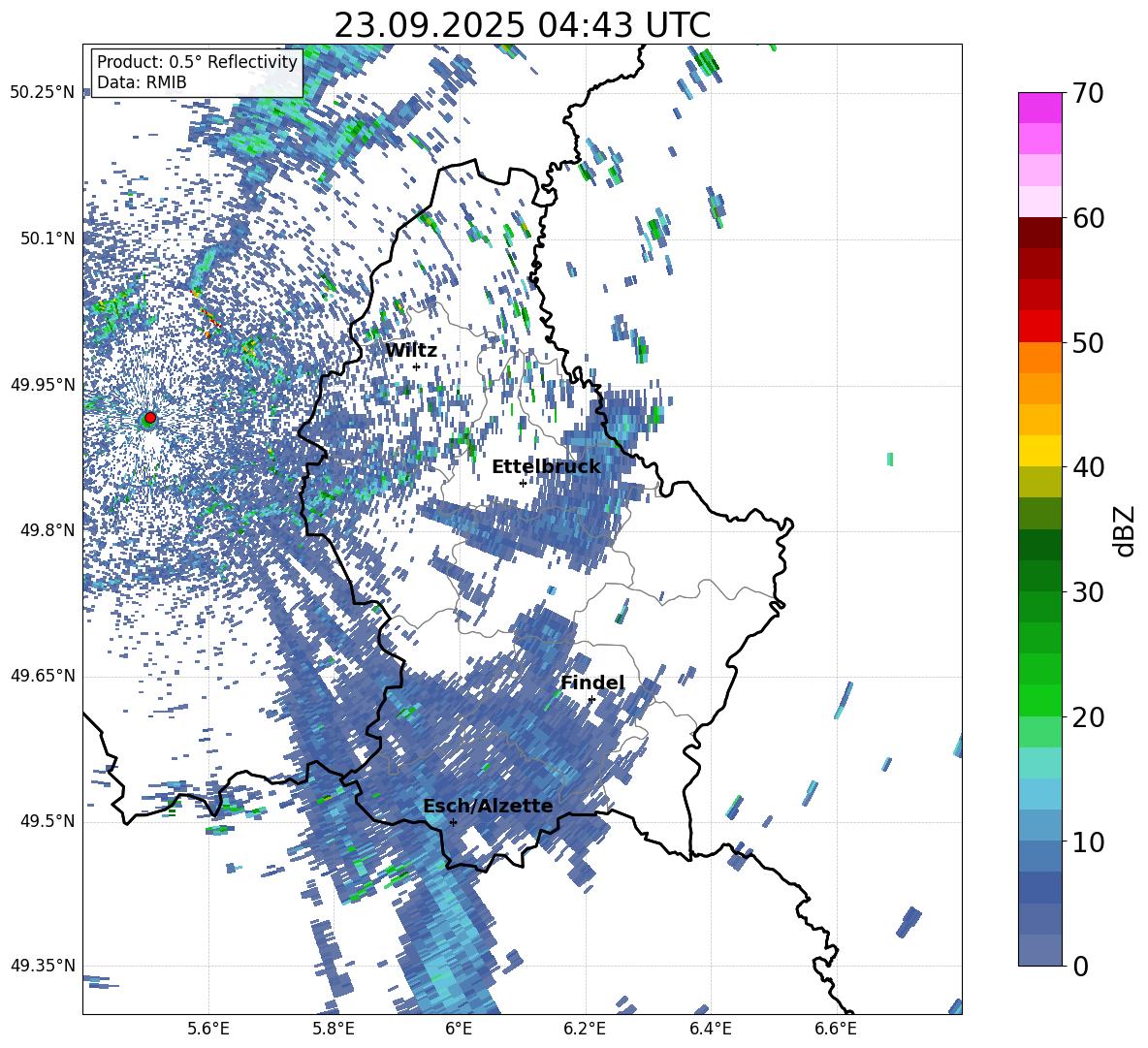Click the colorbar tick label 0
Screen dimensions: 1148x1048
1080,966
